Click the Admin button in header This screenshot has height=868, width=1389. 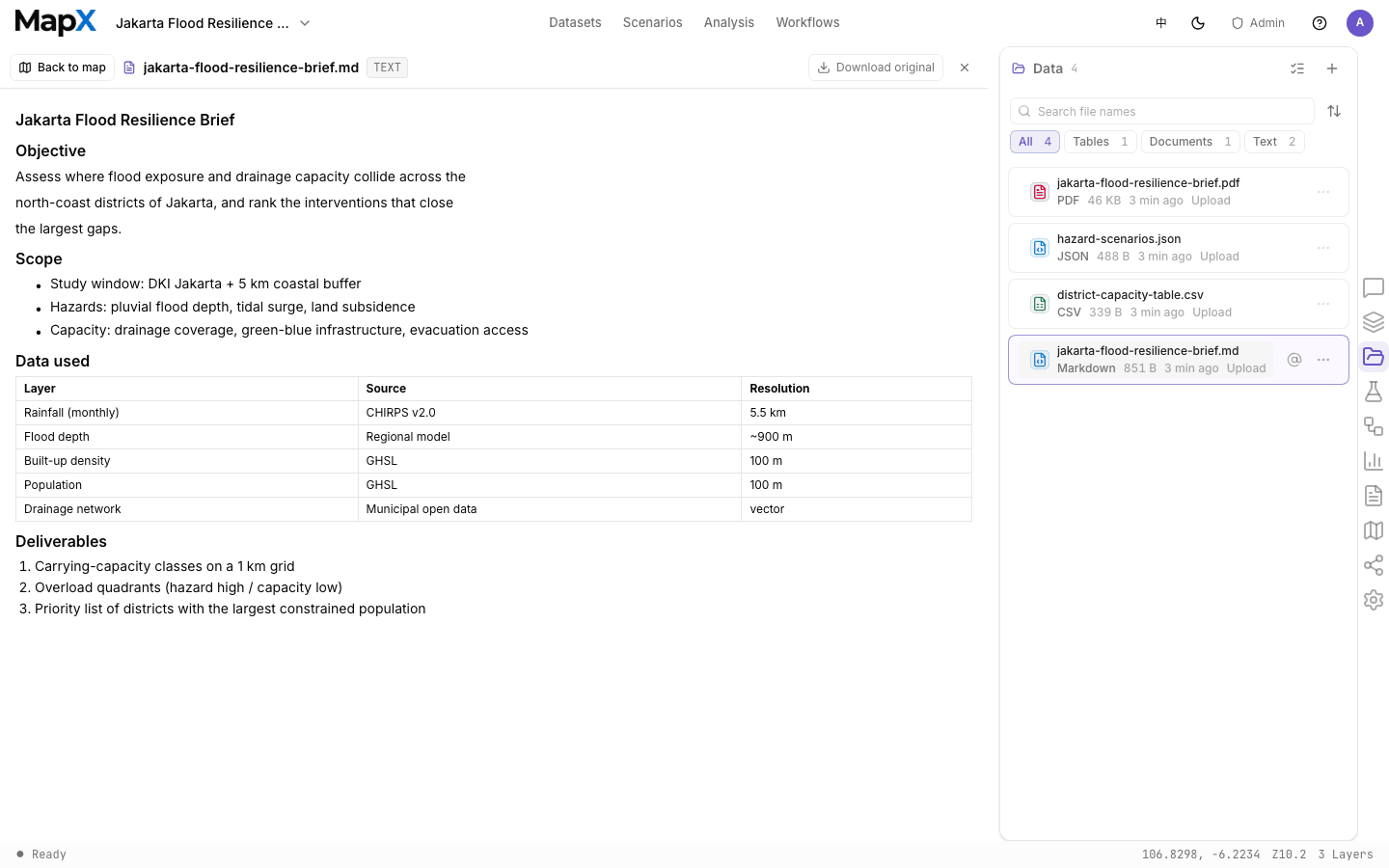(1258, 23)
